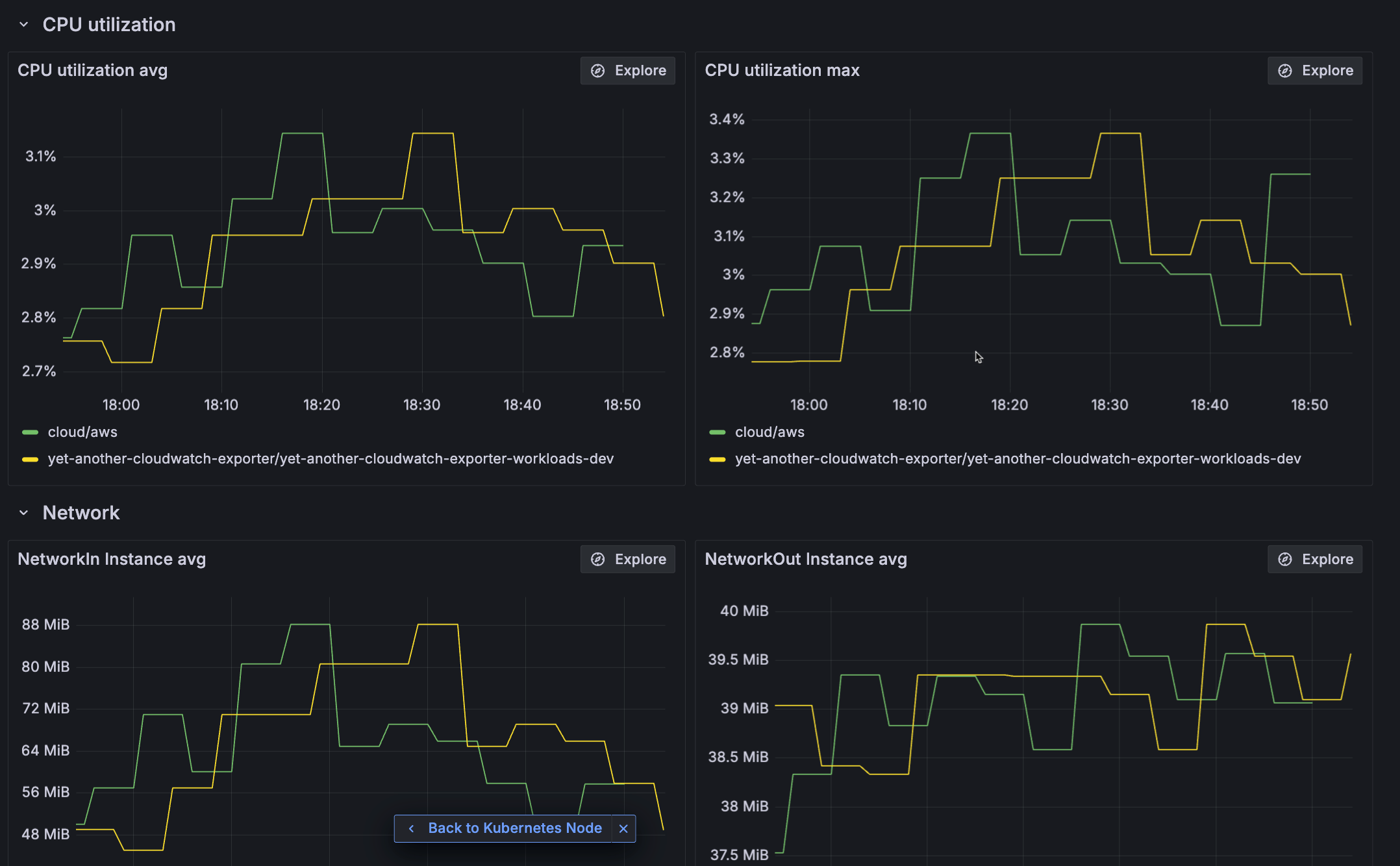1400x866 pixels.
Task: Click green cloud/aws color swatch in CPU avg
Action: pos(30,432)
